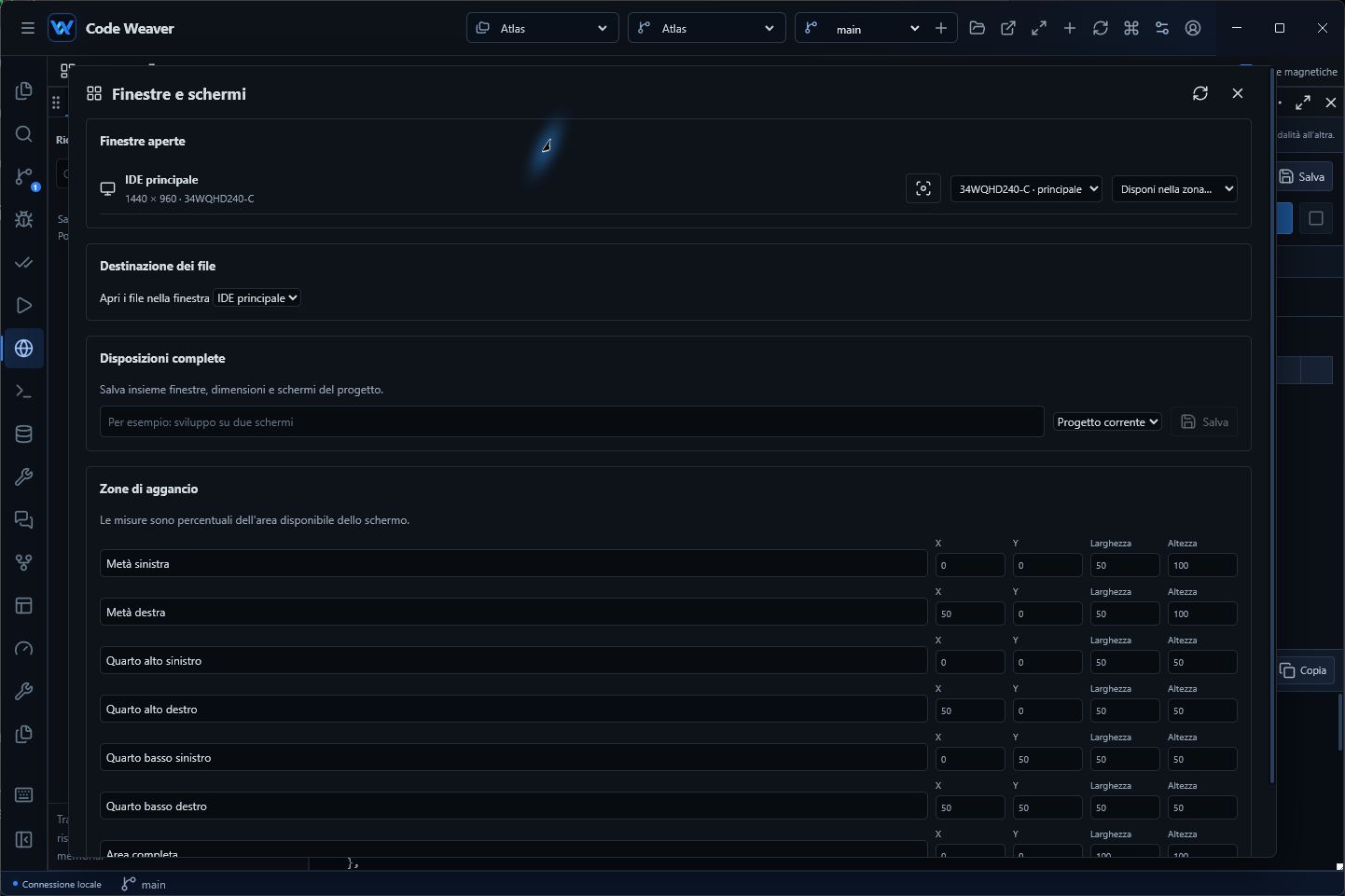The width and height of the screenshot is (1345, 896).
Task: Close the Finestre e schermi dialog
Action: pos(1238,93)
